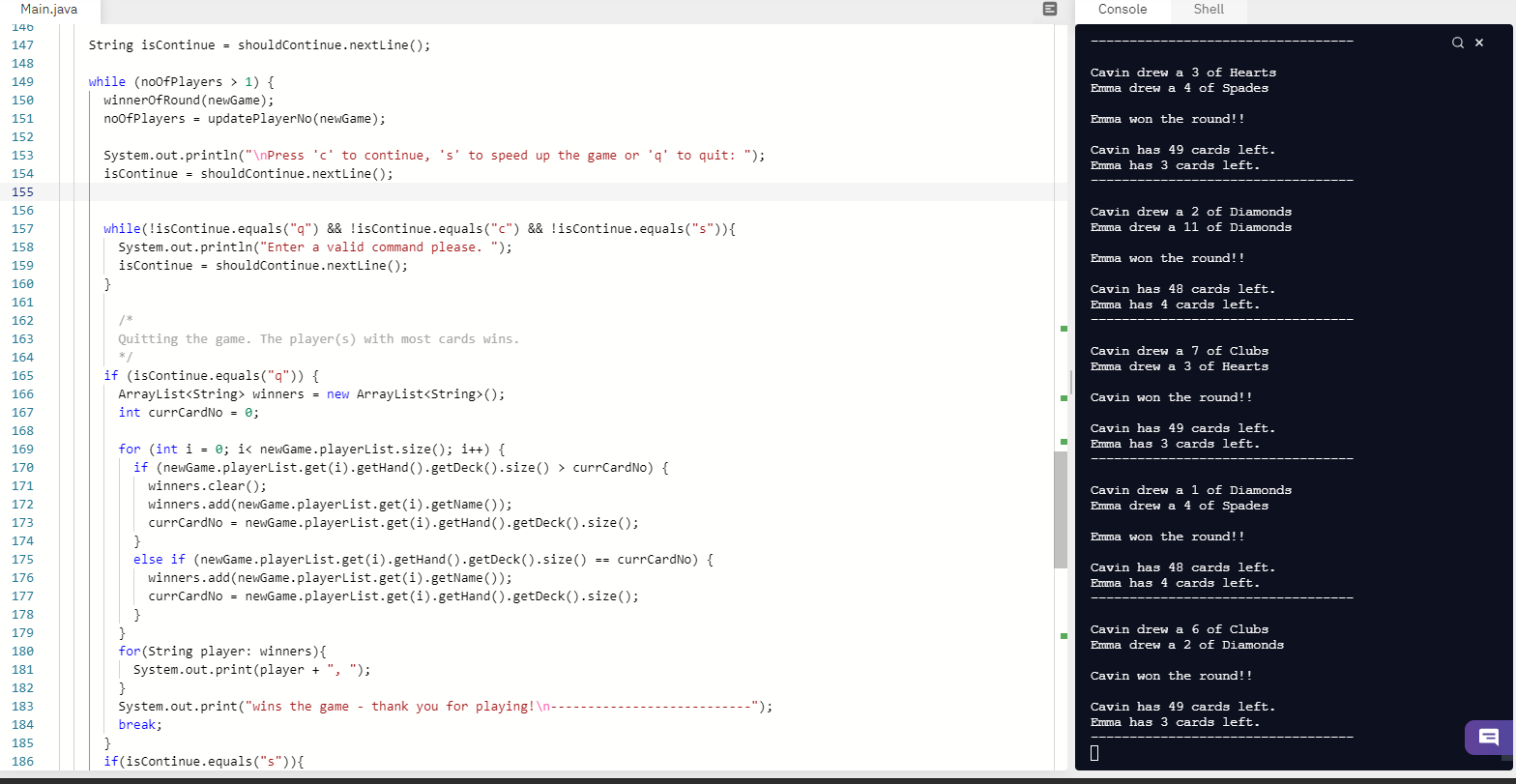1516x784 pixels.
Task: Click the 'while (noOfPlayers > 1) {' line
Action: [181, 82]
